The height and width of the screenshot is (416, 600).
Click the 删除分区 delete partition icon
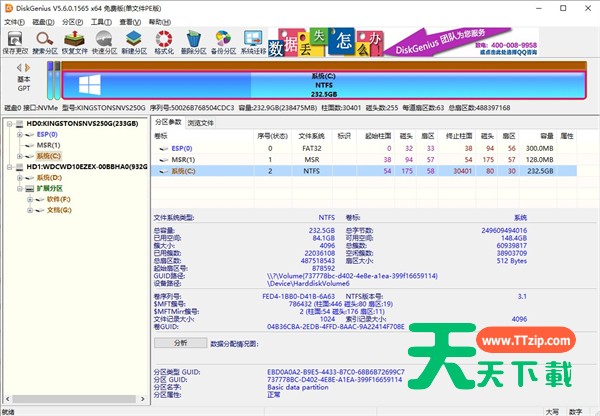[193, 42]
